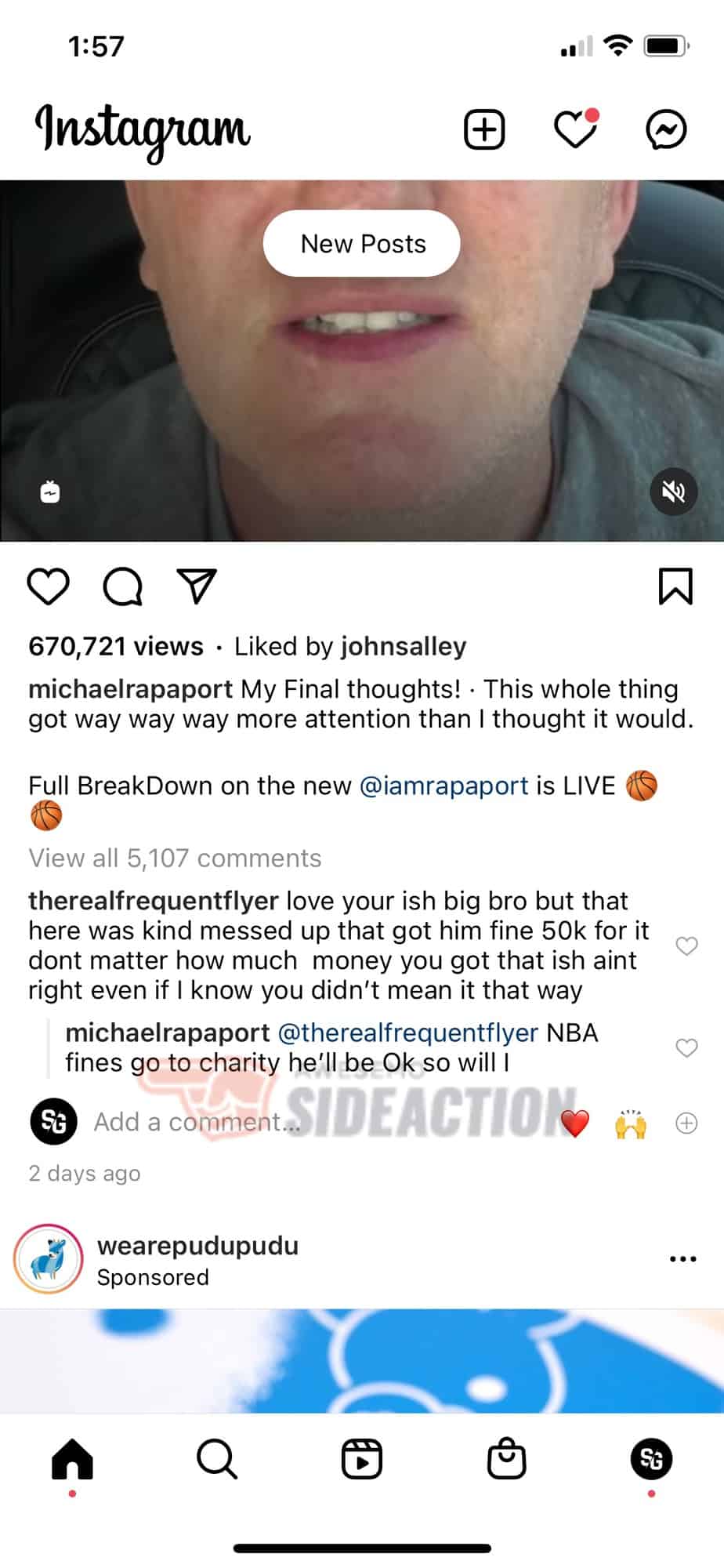The height and width of the screenshot is (1568, 724).
Task: Tap the comment bubble under the video
Action: (x=123, y=586)
